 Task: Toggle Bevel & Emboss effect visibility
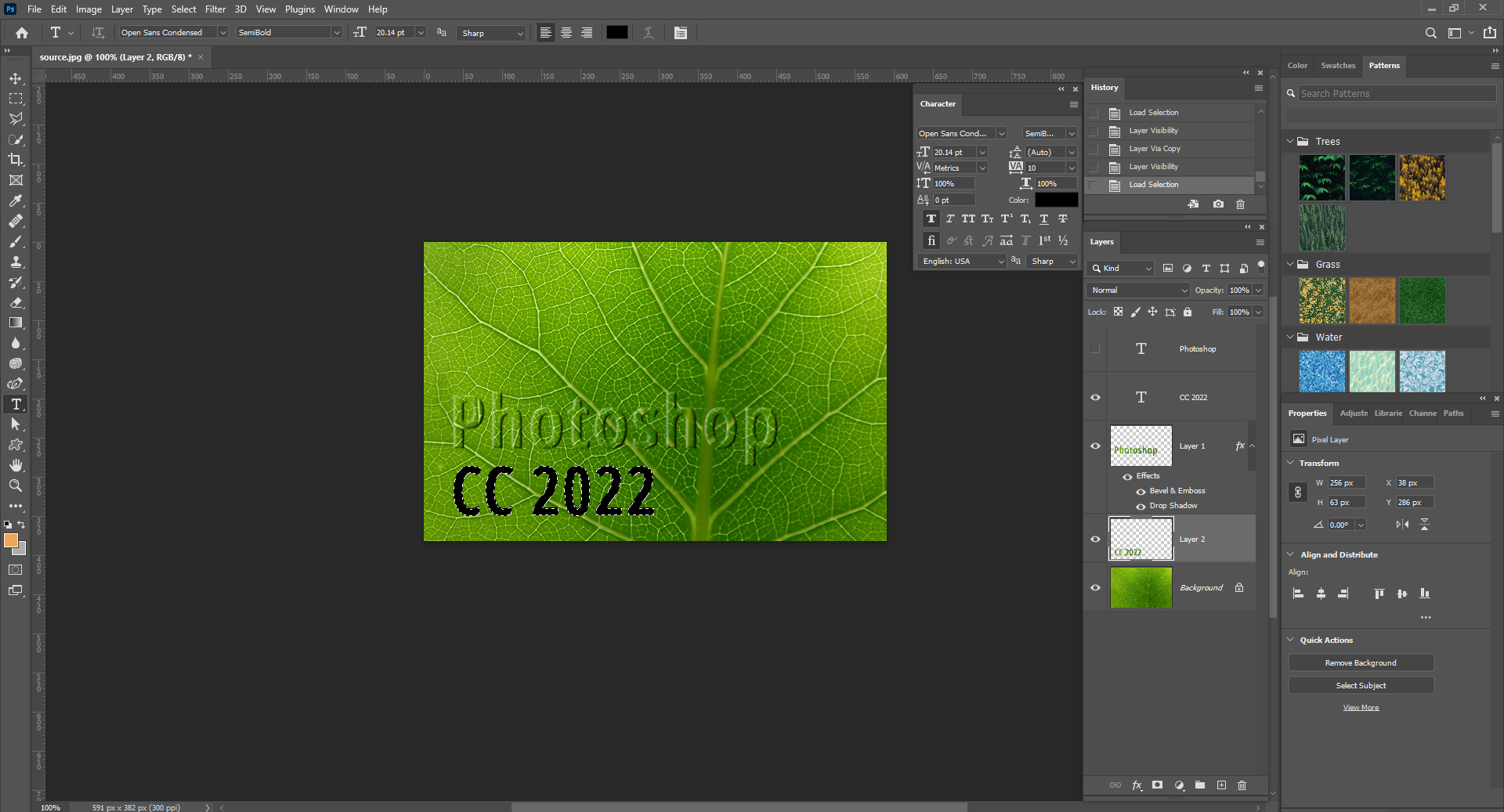1141,492
